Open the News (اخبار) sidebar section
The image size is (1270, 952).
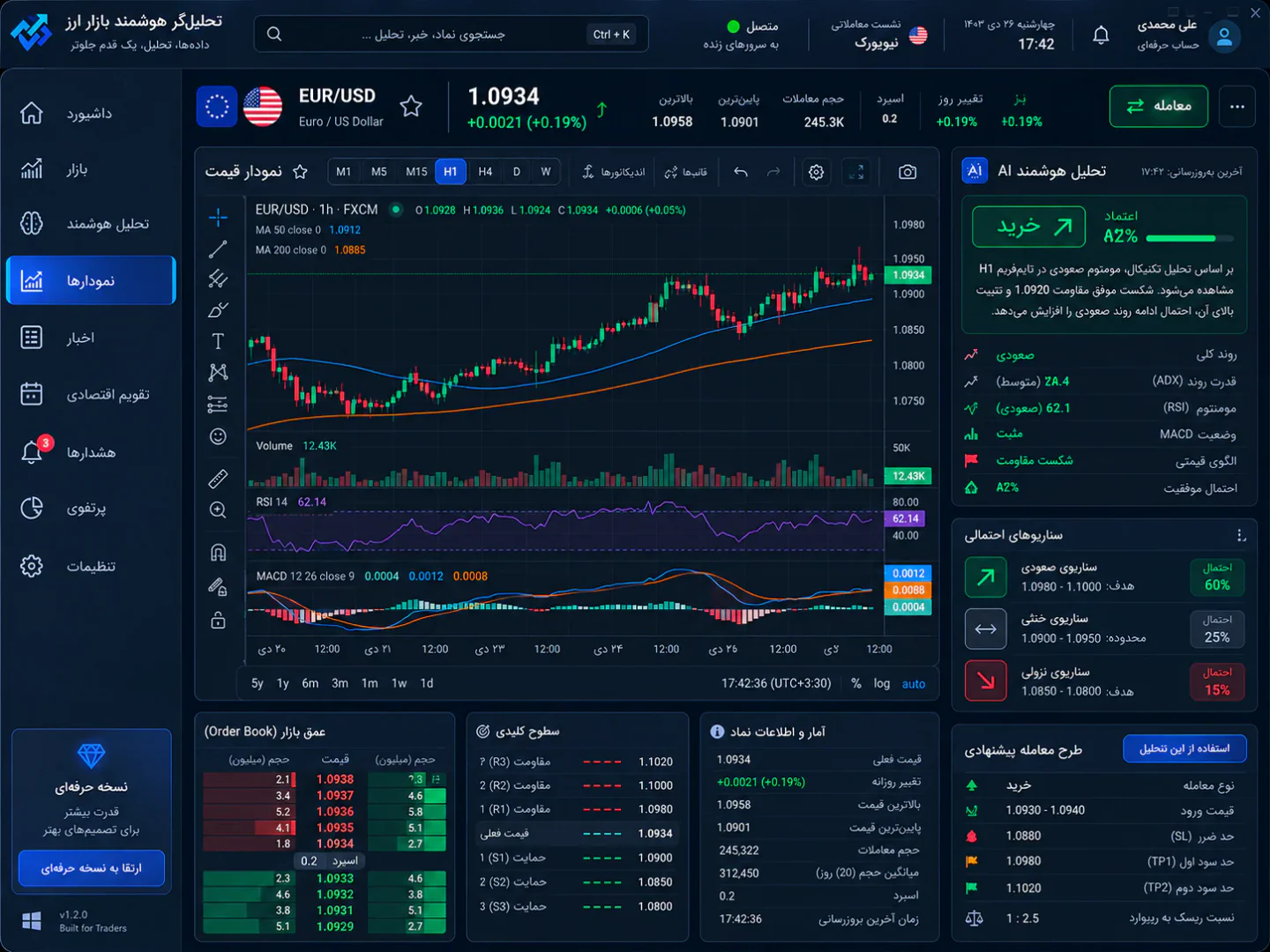91,338
